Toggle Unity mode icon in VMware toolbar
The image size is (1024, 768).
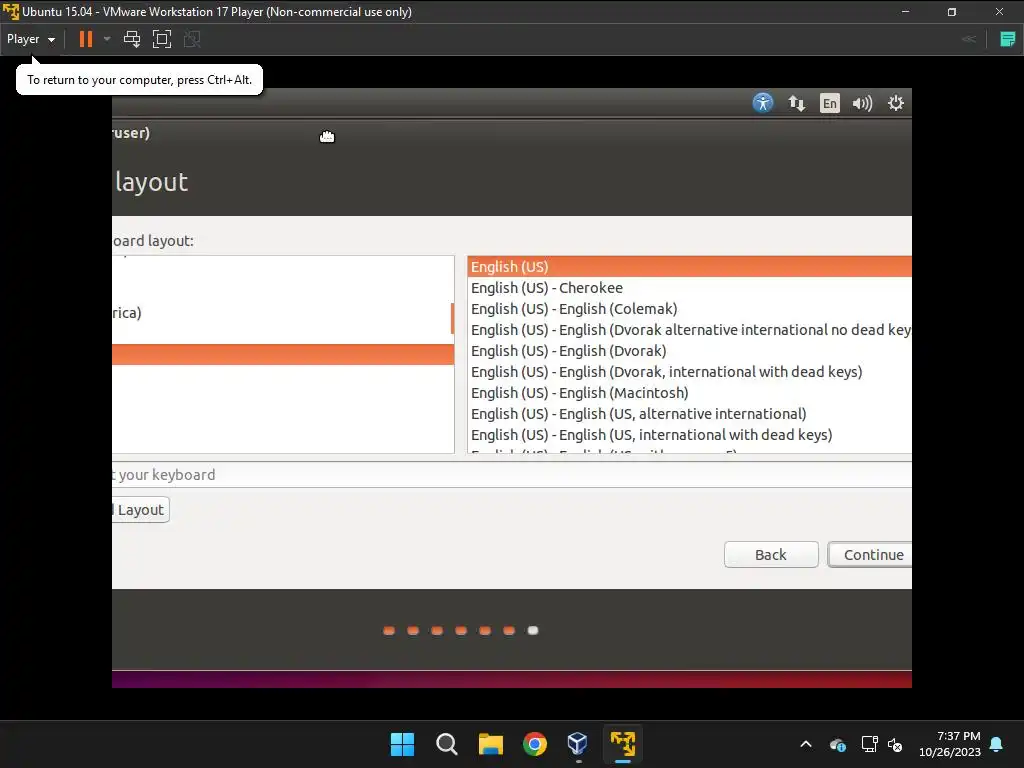pos(192,39)
